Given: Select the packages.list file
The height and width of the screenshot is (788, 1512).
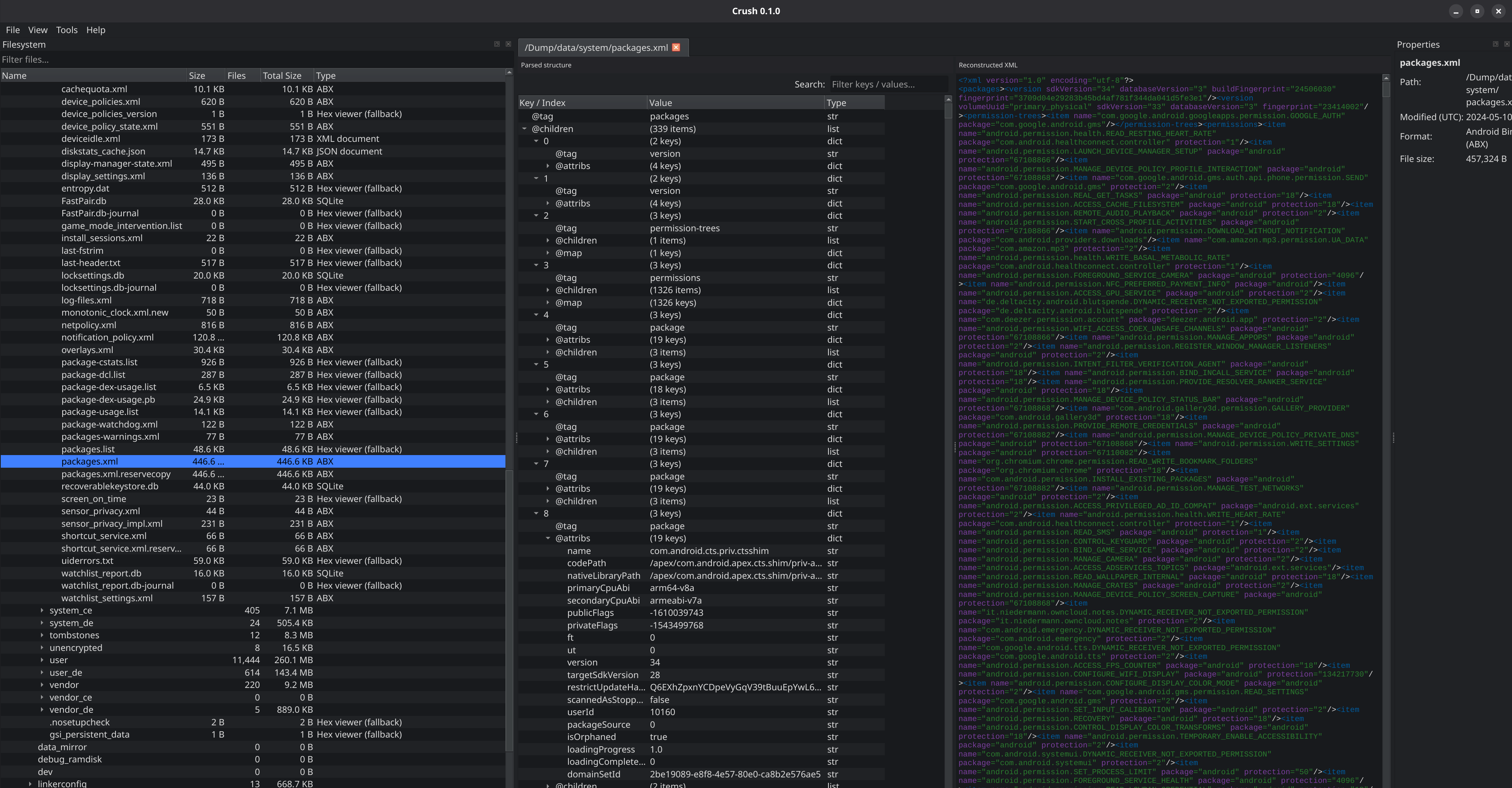Looking at the screenshot, I should coord(253,449).
